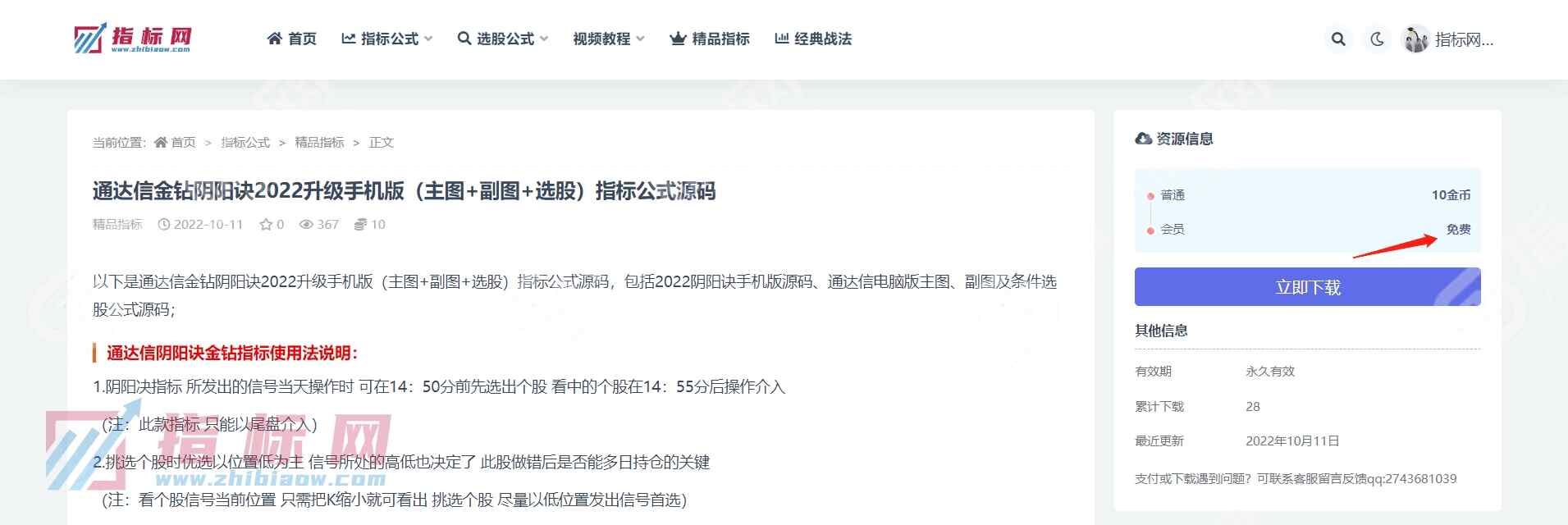
Task: Select the 普通 10金币 price option
Action: 1308,194
